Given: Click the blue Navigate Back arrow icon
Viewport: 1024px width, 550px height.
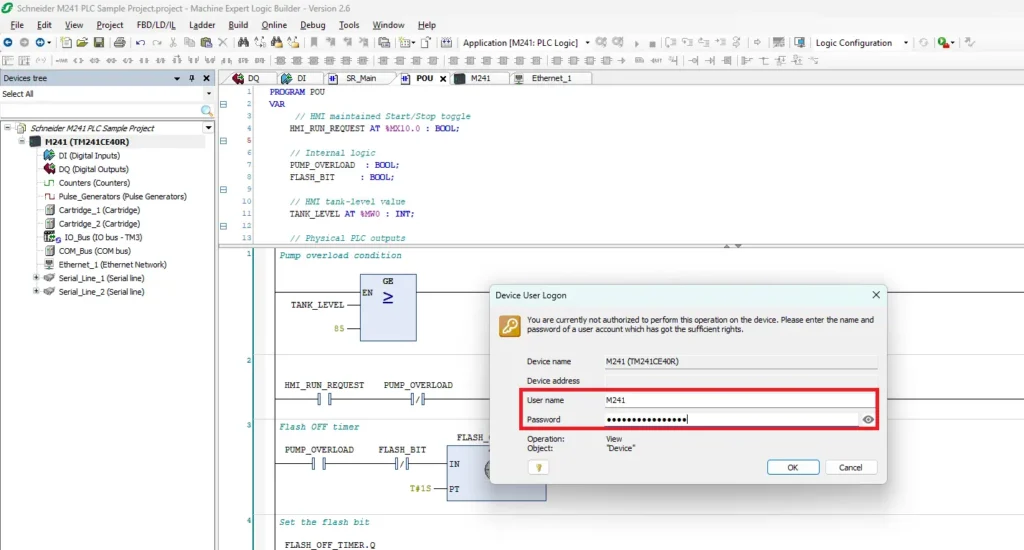Looking at the screenshot, I should [x=8, y=42].
